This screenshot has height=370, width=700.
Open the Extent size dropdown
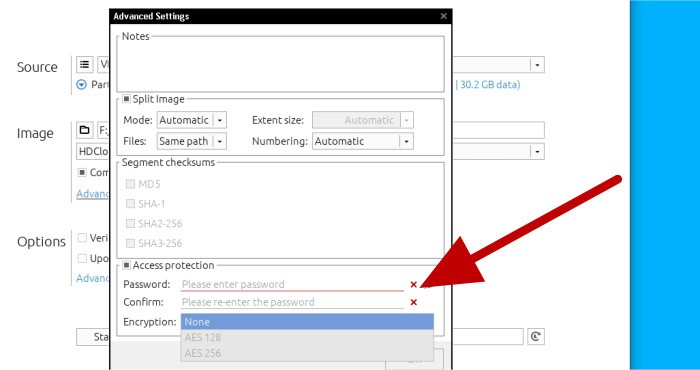pyautogui.click(x=362, y=120)
